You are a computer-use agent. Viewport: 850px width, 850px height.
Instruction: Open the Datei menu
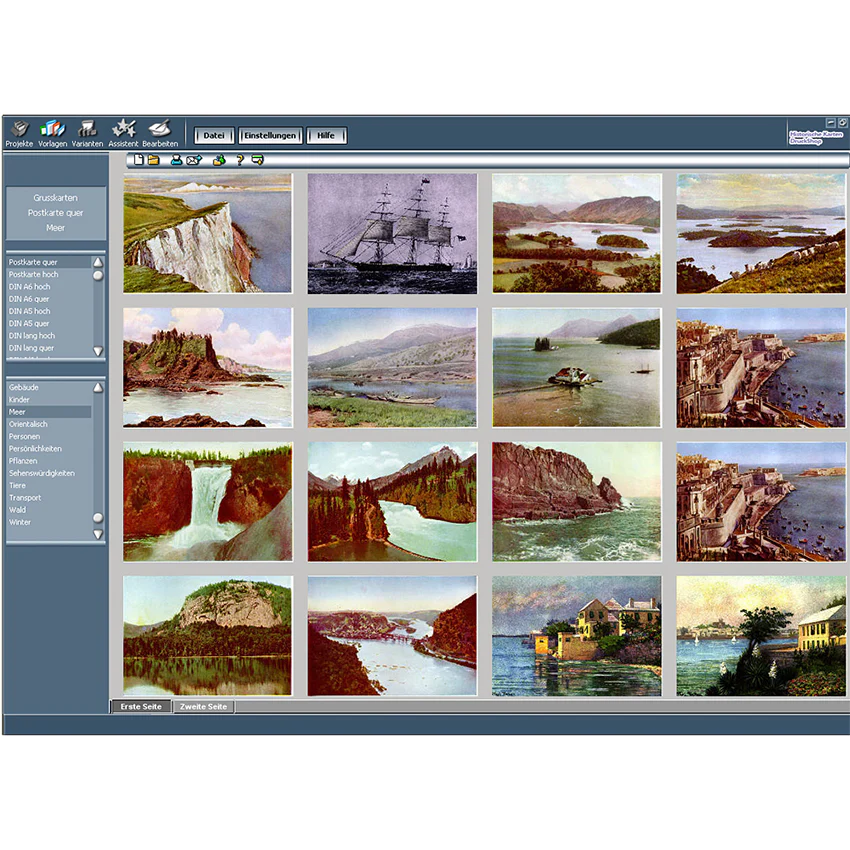pos(214,136)
